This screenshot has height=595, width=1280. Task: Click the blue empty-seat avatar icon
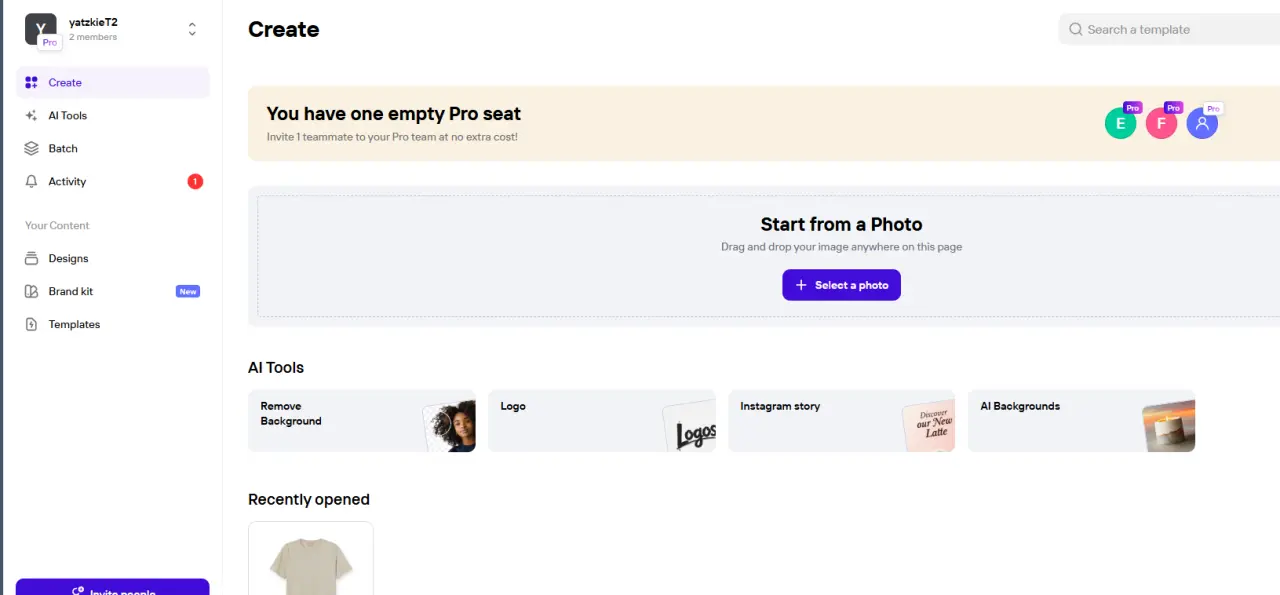point(1202,124)
